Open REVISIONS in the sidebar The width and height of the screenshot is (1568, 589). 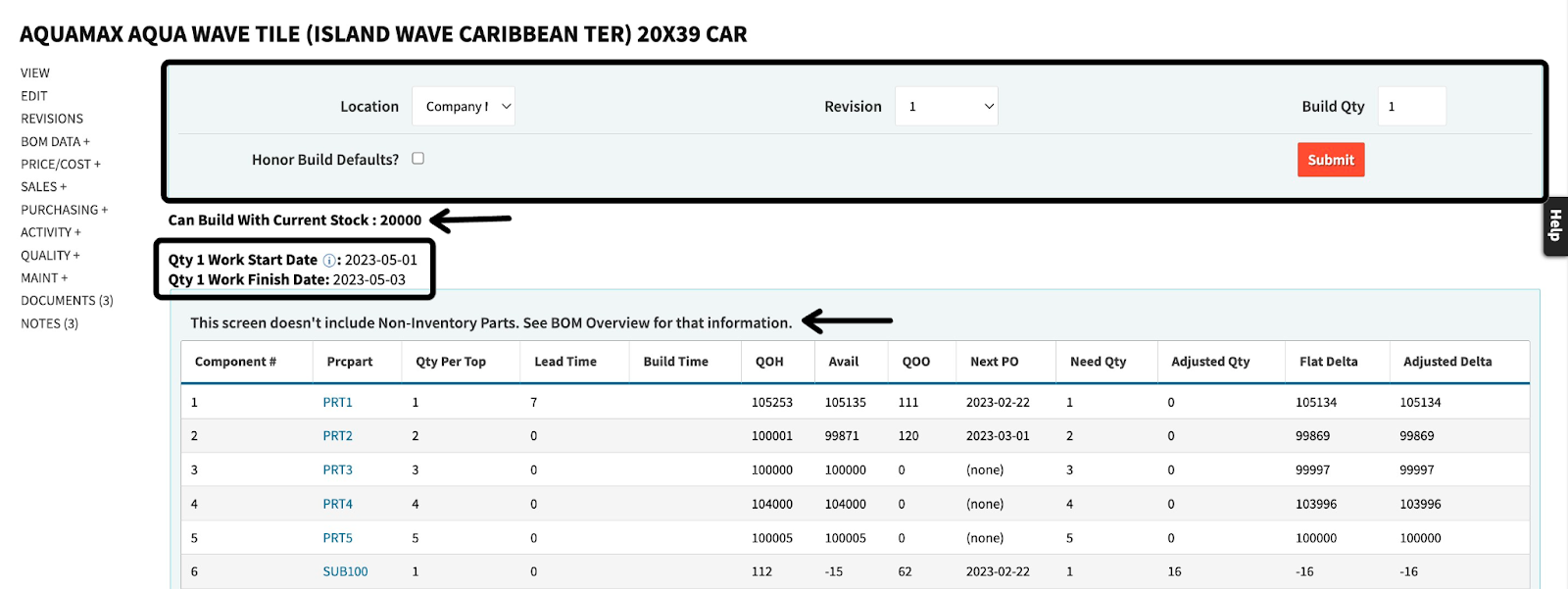(x=52, y=119)
